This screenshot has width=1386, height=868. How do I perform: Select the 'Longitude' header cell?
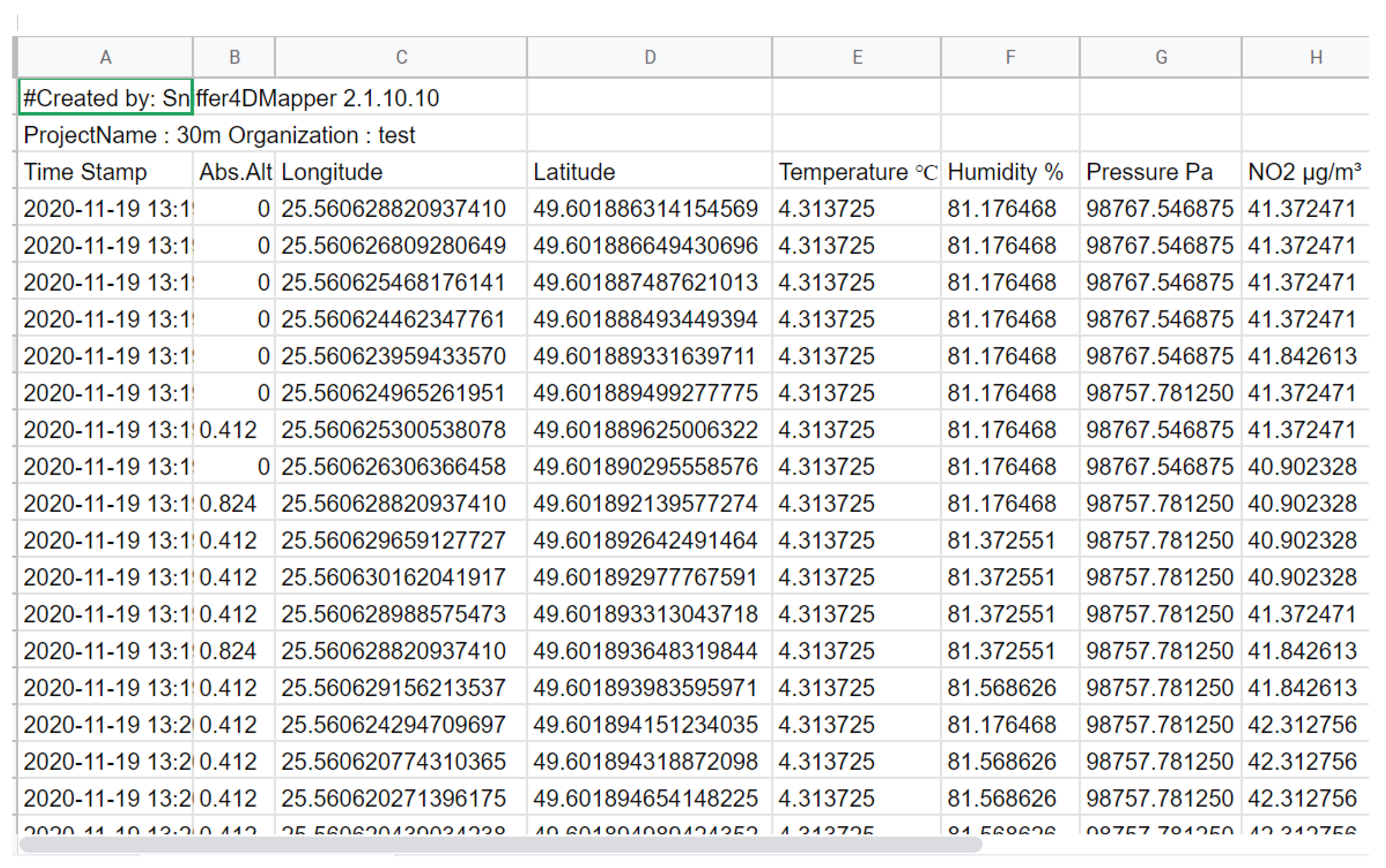401,172
